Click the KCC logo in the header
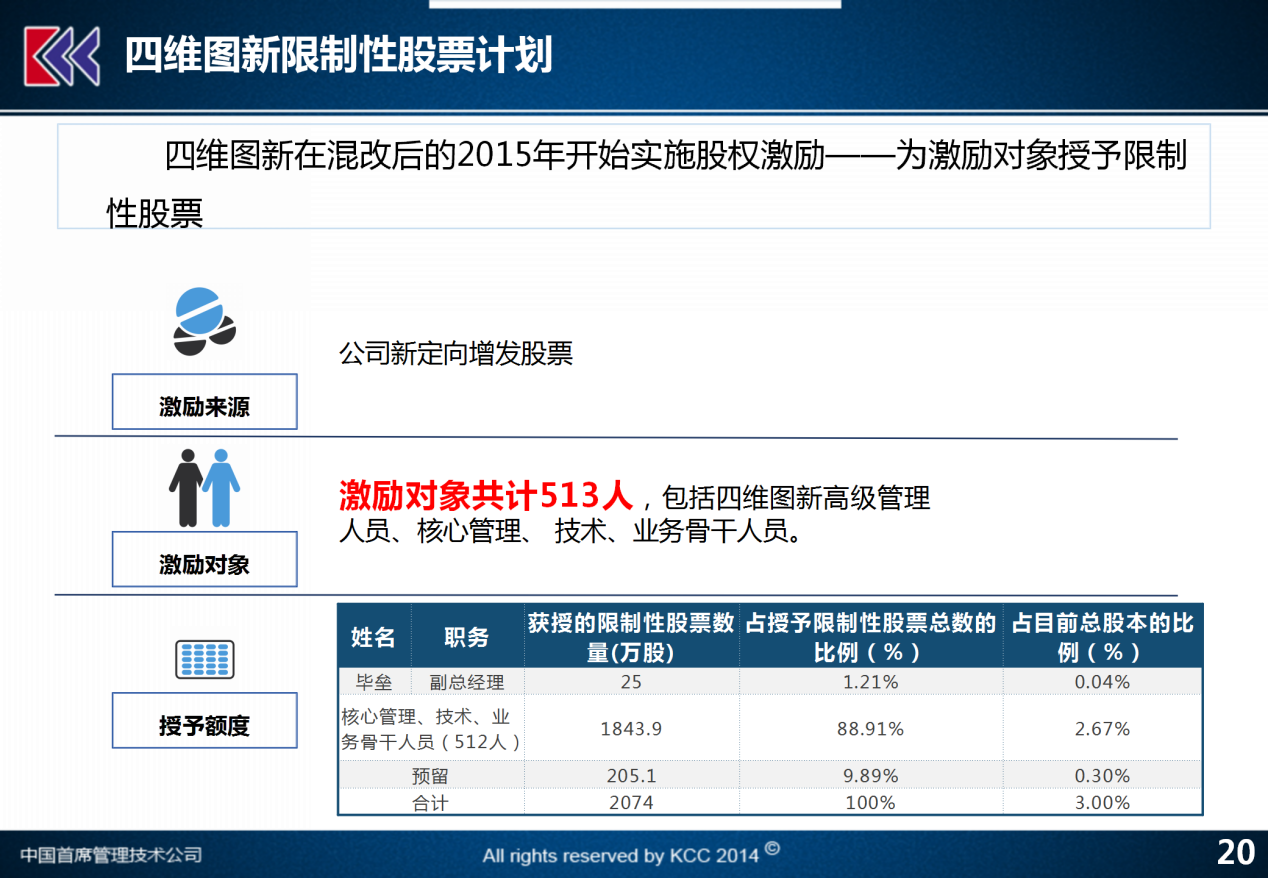The height and width of the screenshot is (878, 1268). pos(63,57)
